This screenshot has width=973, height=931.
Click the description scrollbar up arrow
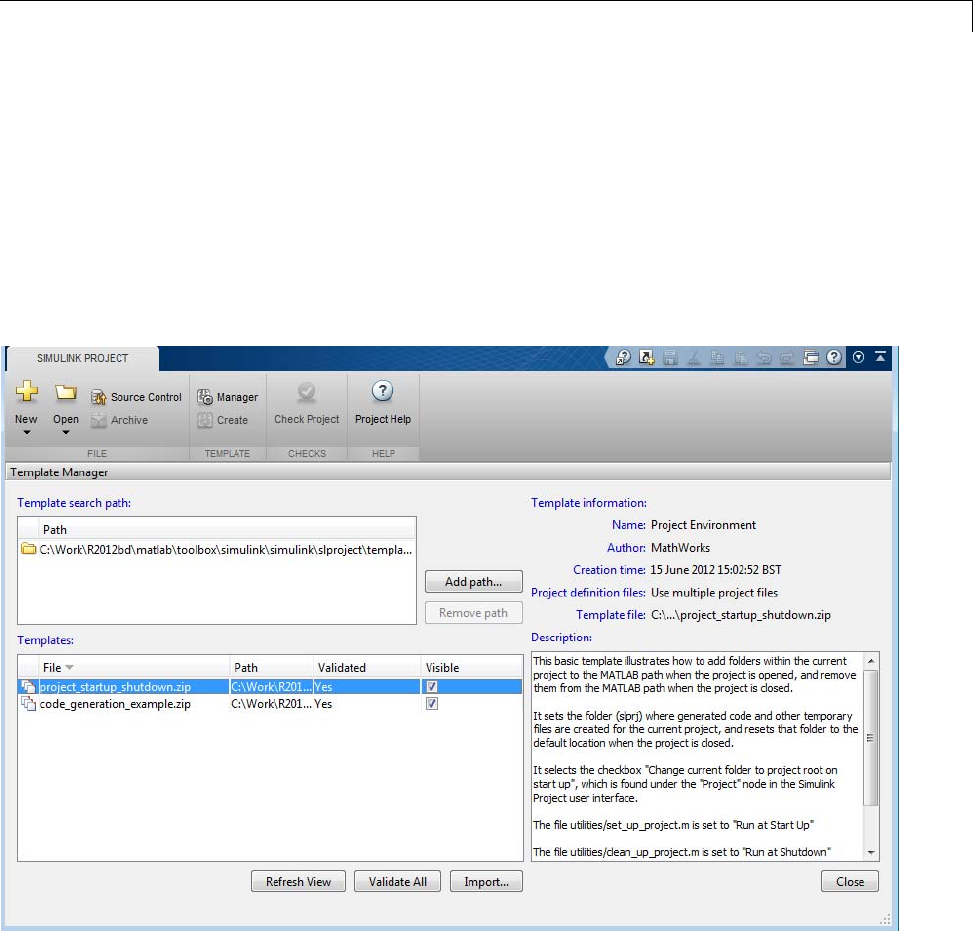pos(871,661)
